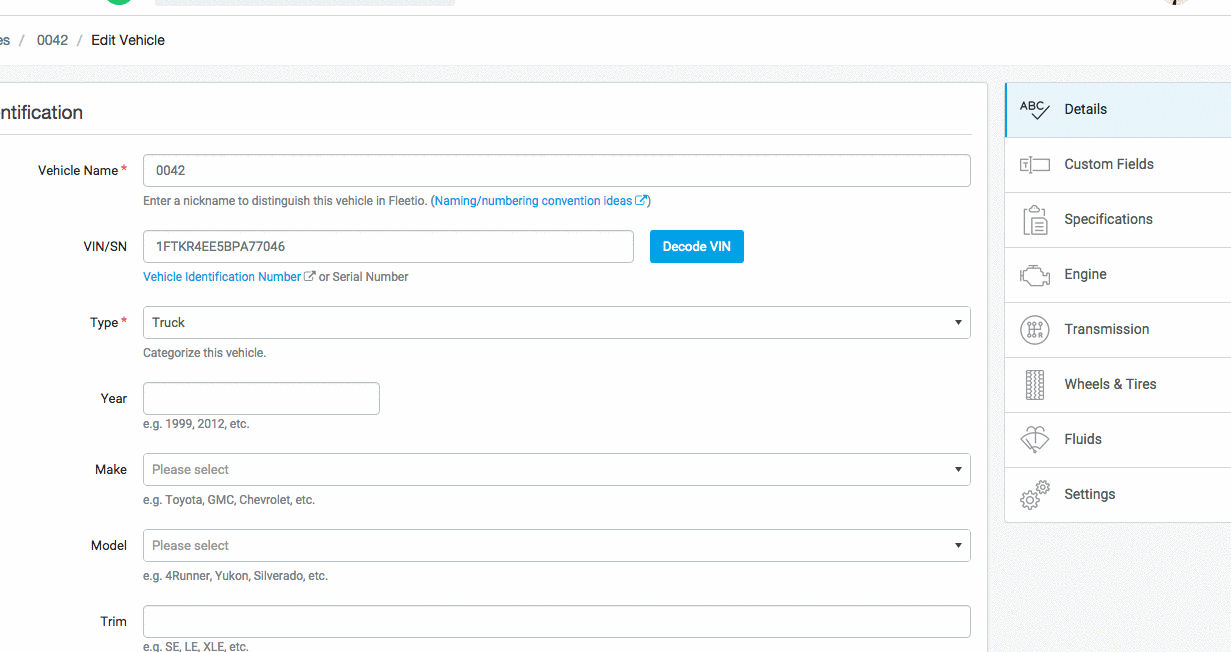The image size is (1231, 652).
Task: Focus the Vehicle Name text field
Action: (x=556, y=171)
